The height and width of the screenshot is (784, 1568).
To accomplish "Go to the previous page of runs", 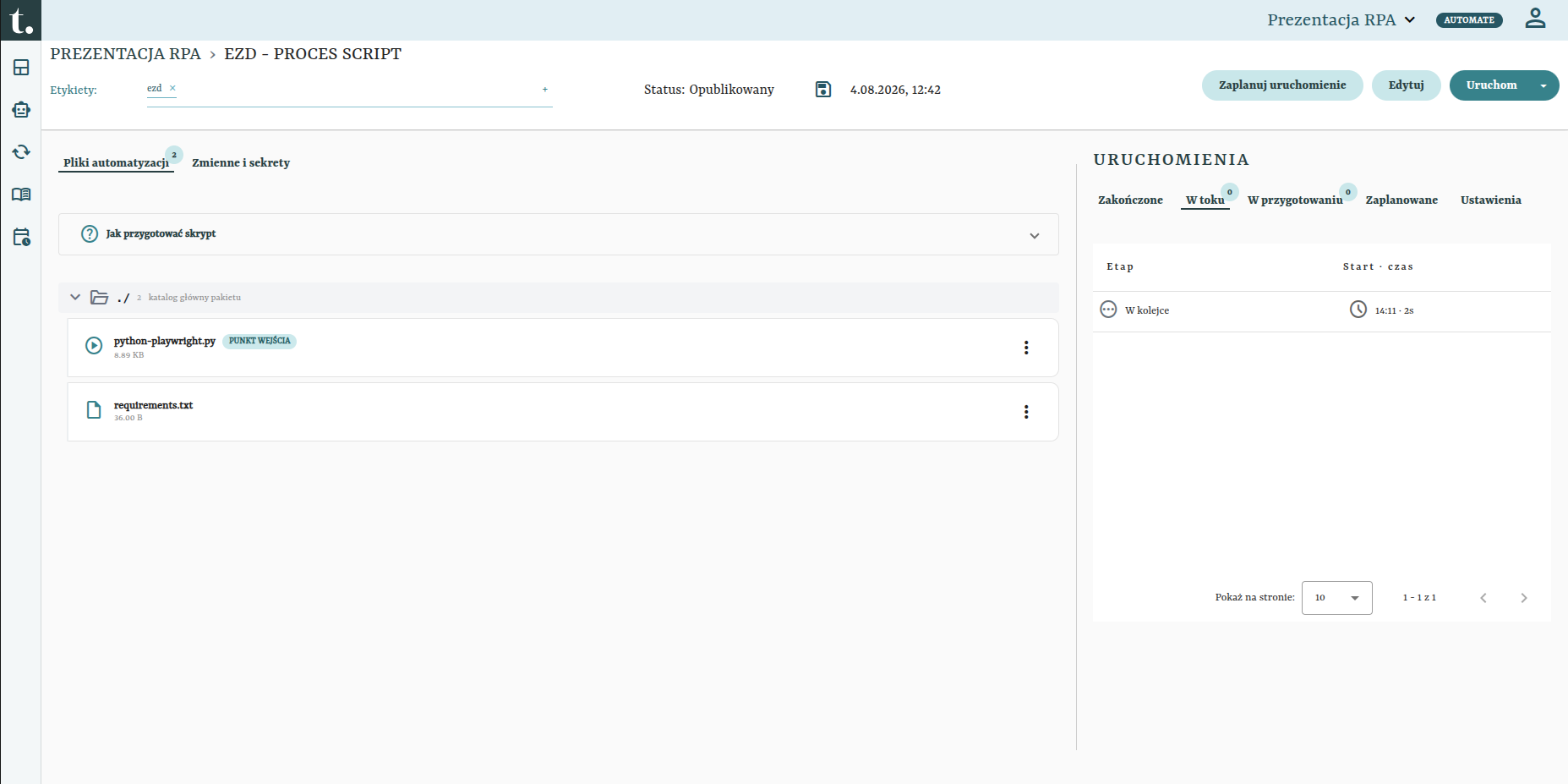I will (1483, 598).
